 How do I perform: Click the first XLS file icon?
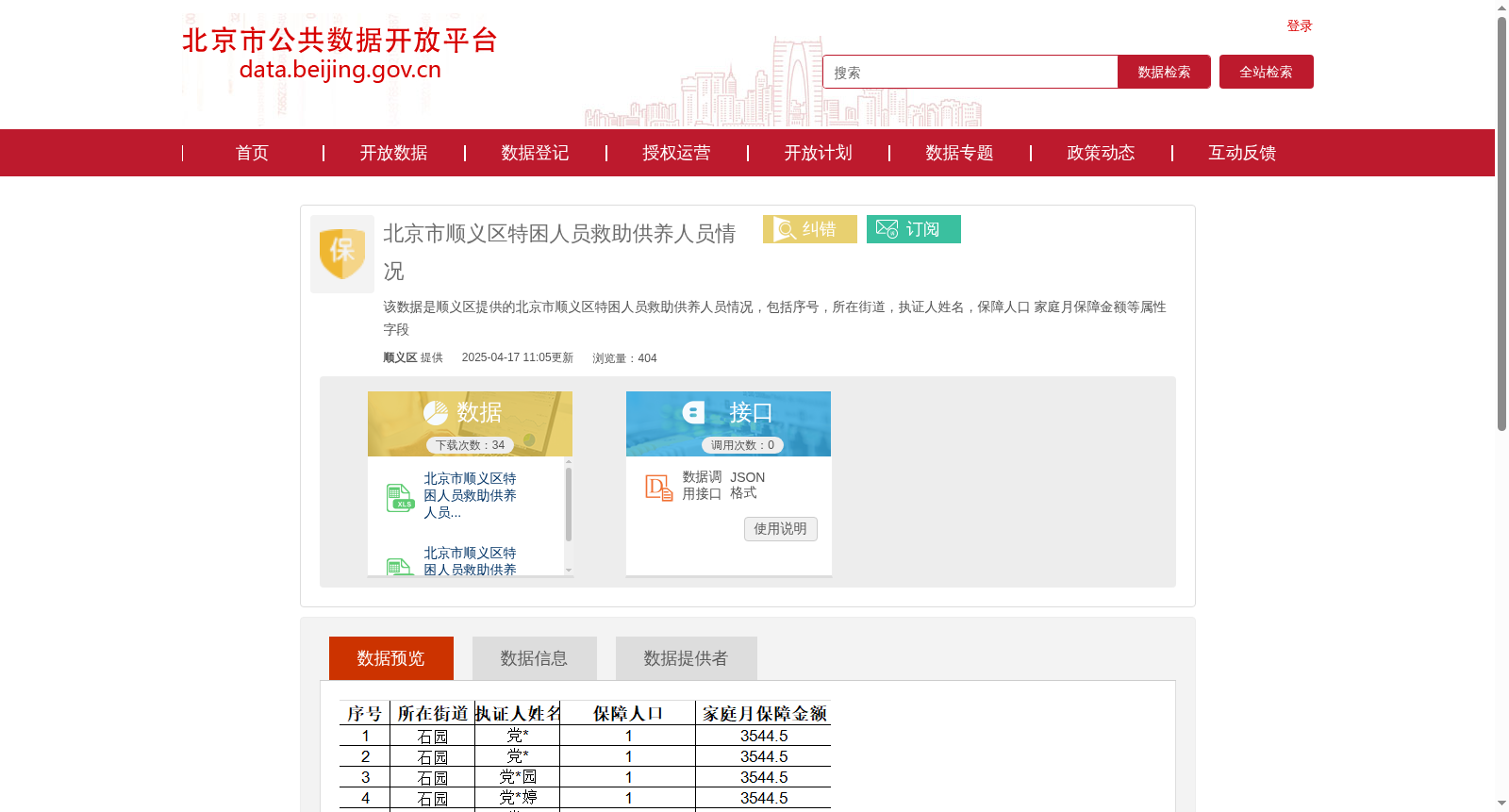(x=400, y=497)
